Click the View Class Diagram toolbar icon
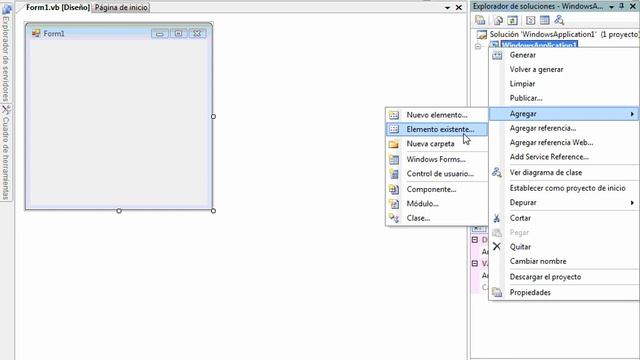 [559, 20]
